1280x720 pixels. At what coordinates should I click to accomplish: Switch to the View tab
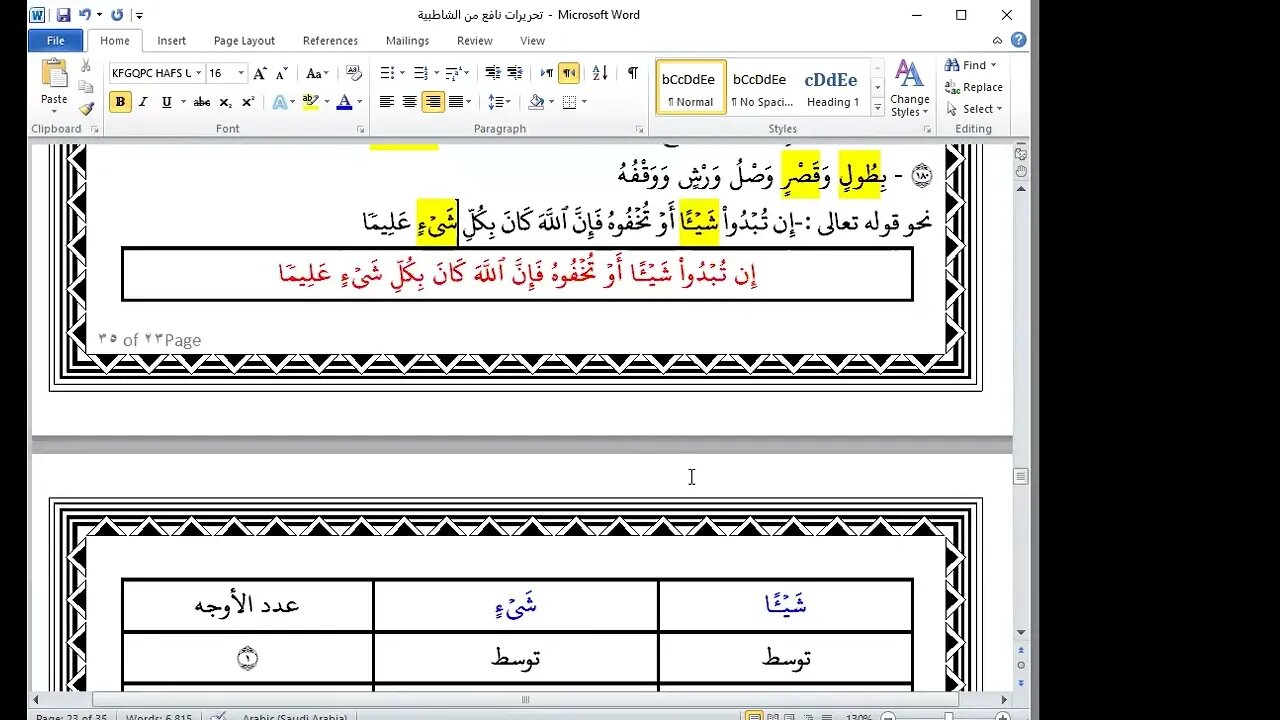[532, 41]
